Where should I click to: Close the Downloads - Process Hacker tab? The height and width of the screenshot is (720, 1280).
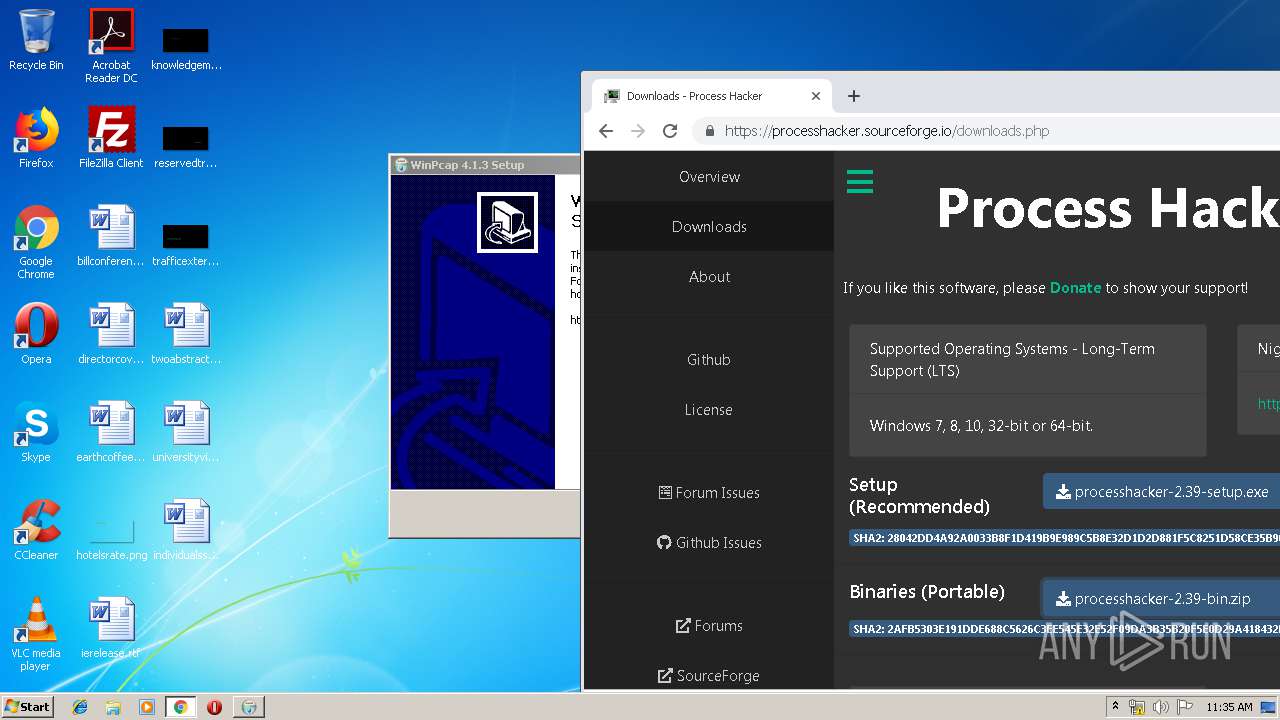point(816,96)
